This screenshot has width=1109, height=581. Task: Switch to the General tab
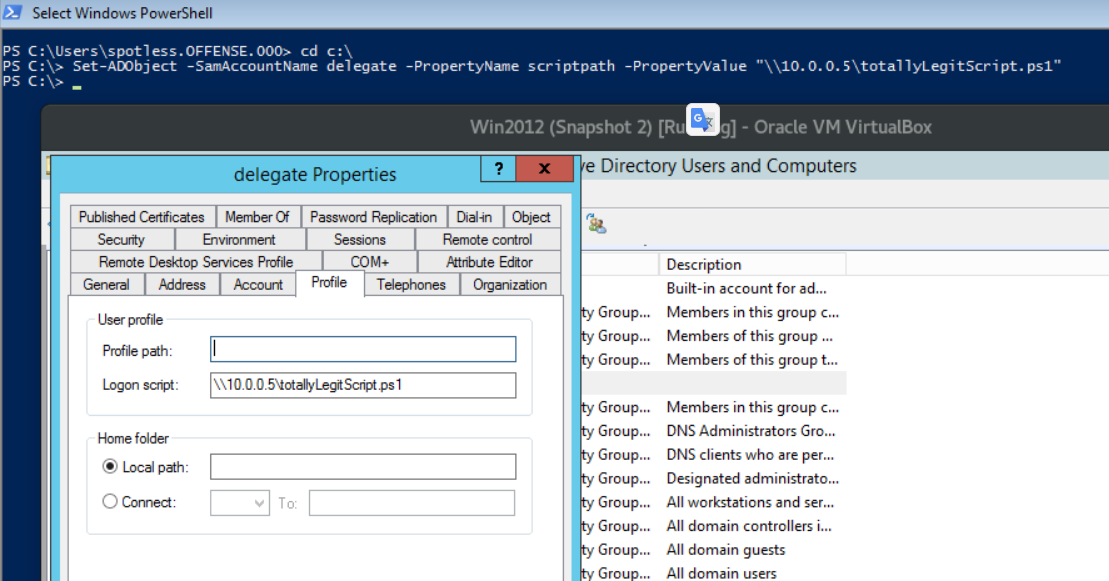point(106,285)
